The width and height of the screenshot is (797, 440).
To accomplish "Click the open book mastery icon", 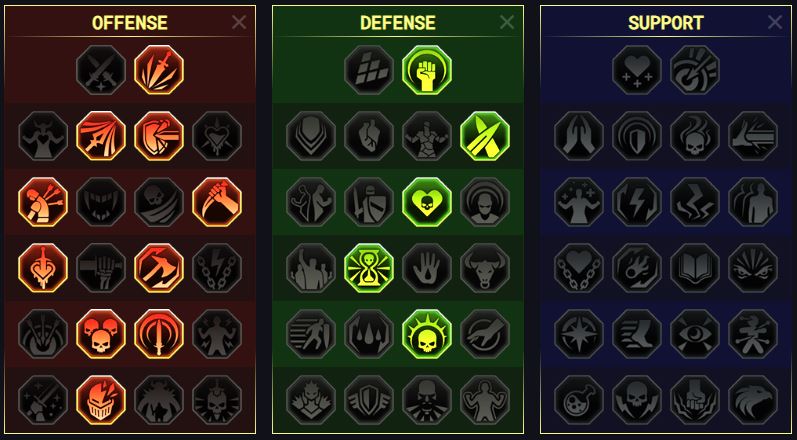I will (695, 268).
